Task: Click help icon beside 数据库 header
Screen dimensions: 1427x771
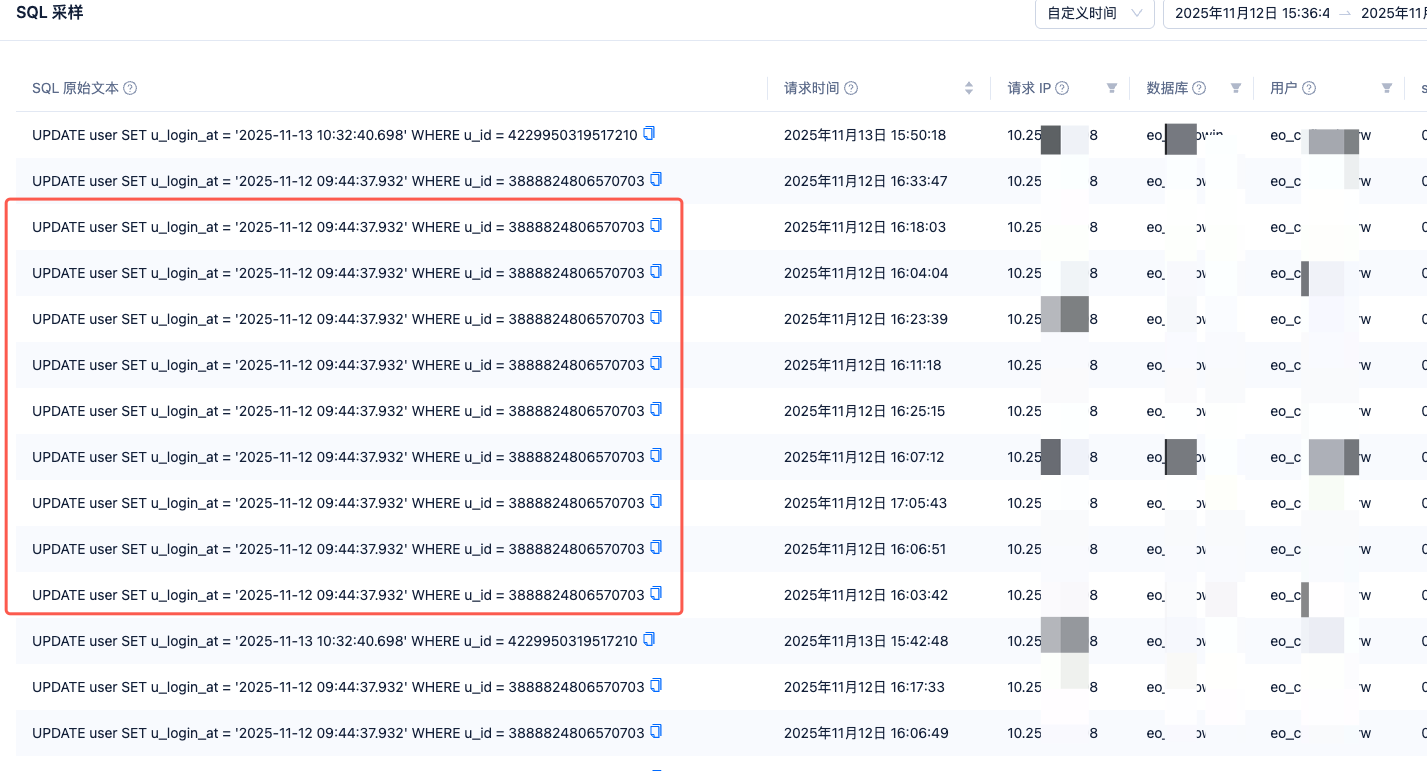Action: point(1199,88)
